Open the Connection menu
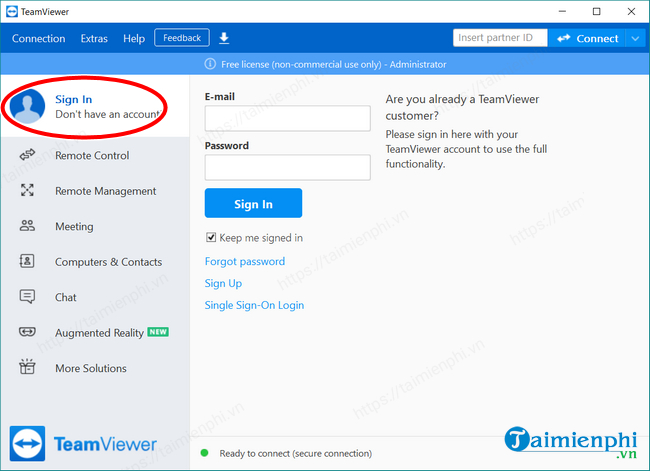This screenshot has height=471, width=650. point(39,39)
